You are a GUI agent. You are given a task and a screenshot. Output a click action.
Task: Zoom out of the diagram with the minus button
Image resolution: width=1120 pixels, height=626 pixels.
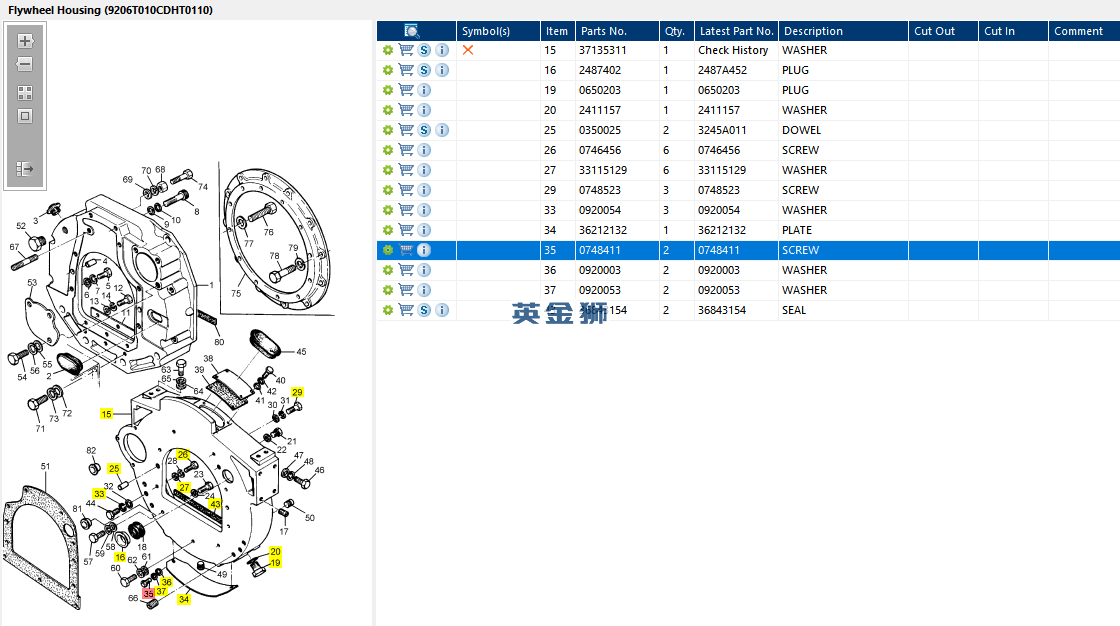coord(25,64)
